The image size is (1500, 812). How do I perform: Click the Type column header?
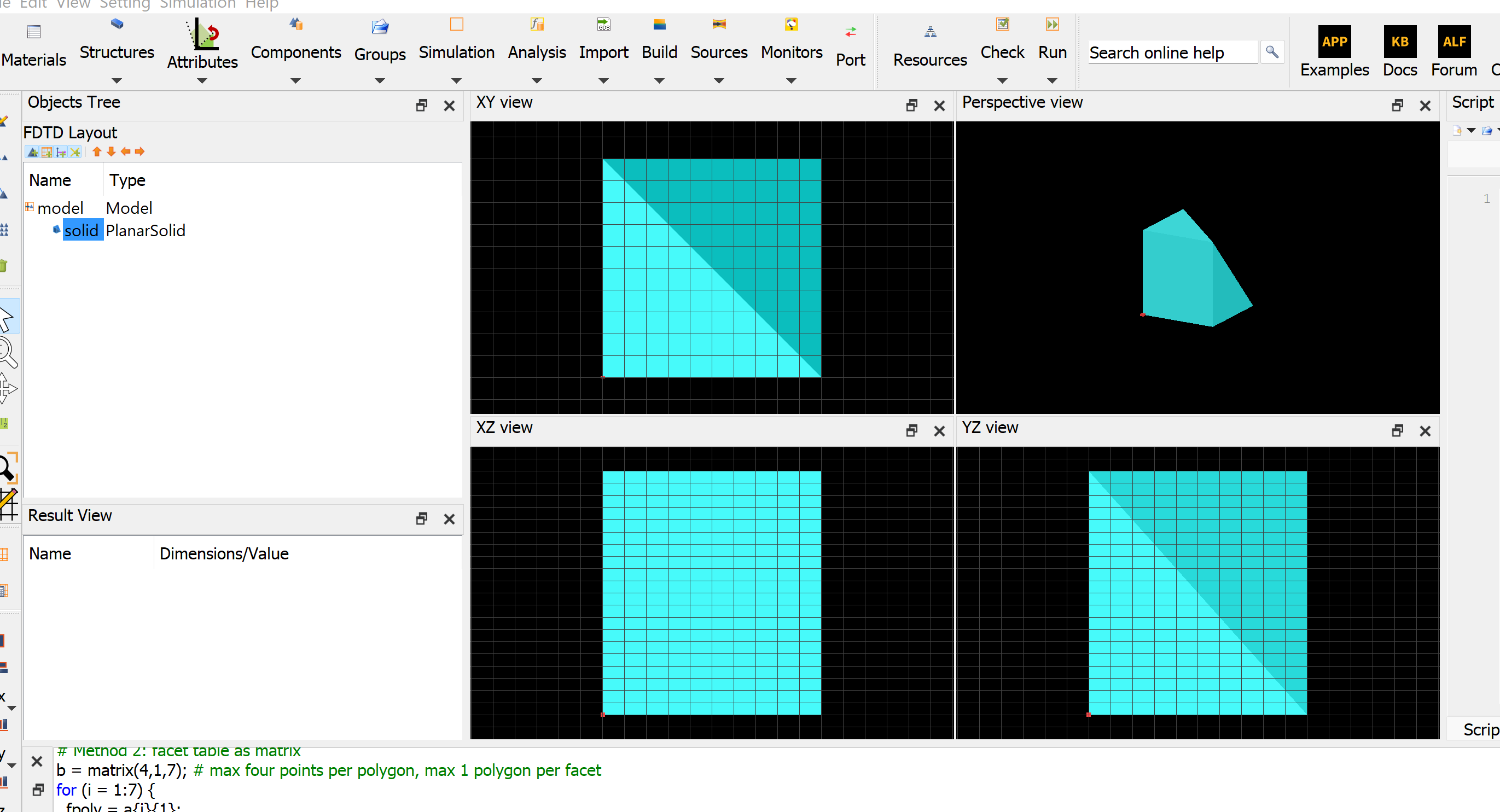coord(127,180)
